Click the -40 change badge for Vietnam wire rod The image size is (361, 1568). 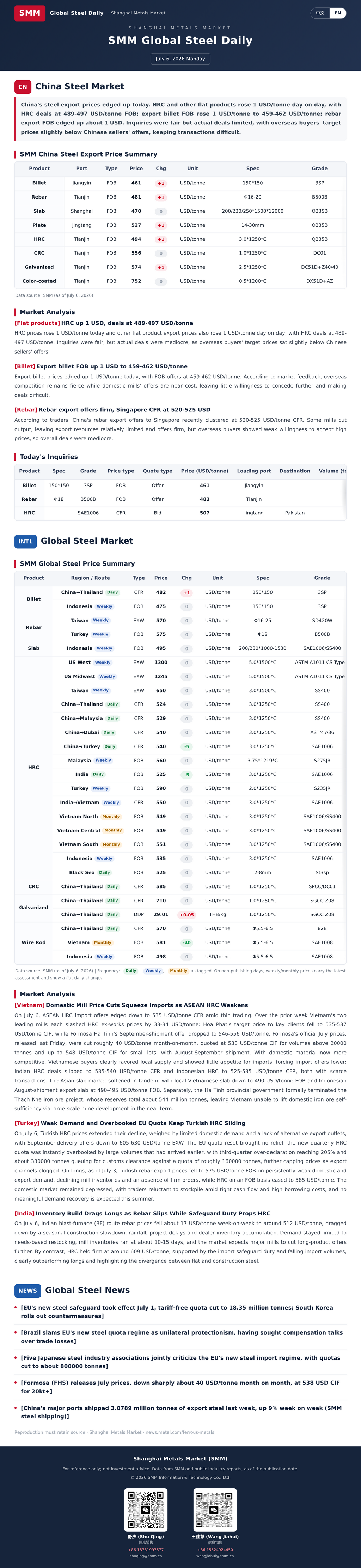click(186, 943)
